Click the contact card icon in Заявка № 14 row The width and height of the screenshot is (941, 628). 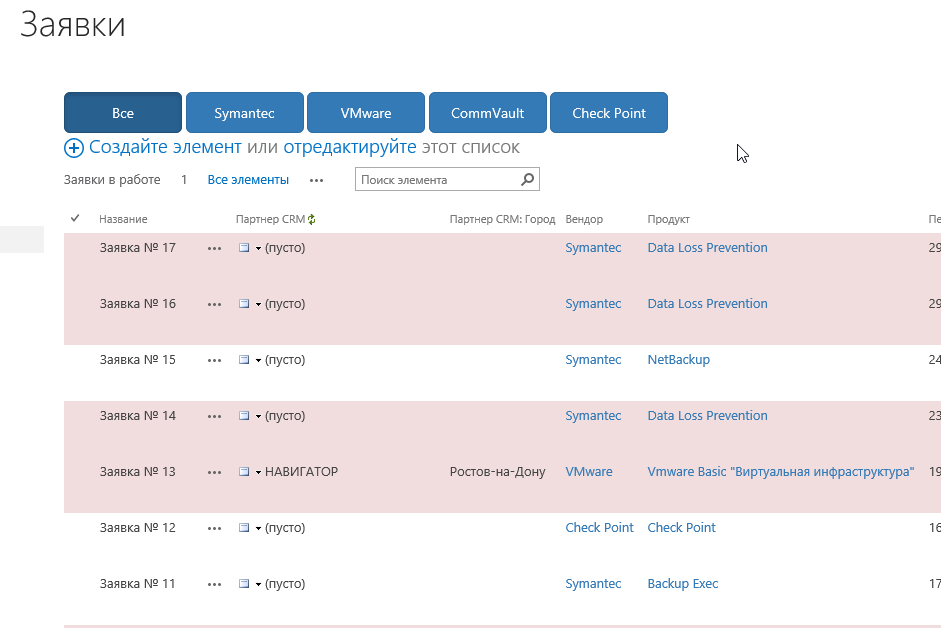(x=244, y=415)
